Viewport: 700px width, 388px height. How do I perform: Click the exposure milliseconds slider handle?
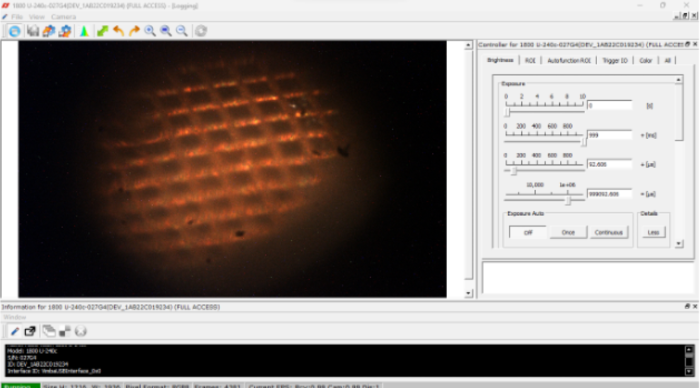pos(583,142)
